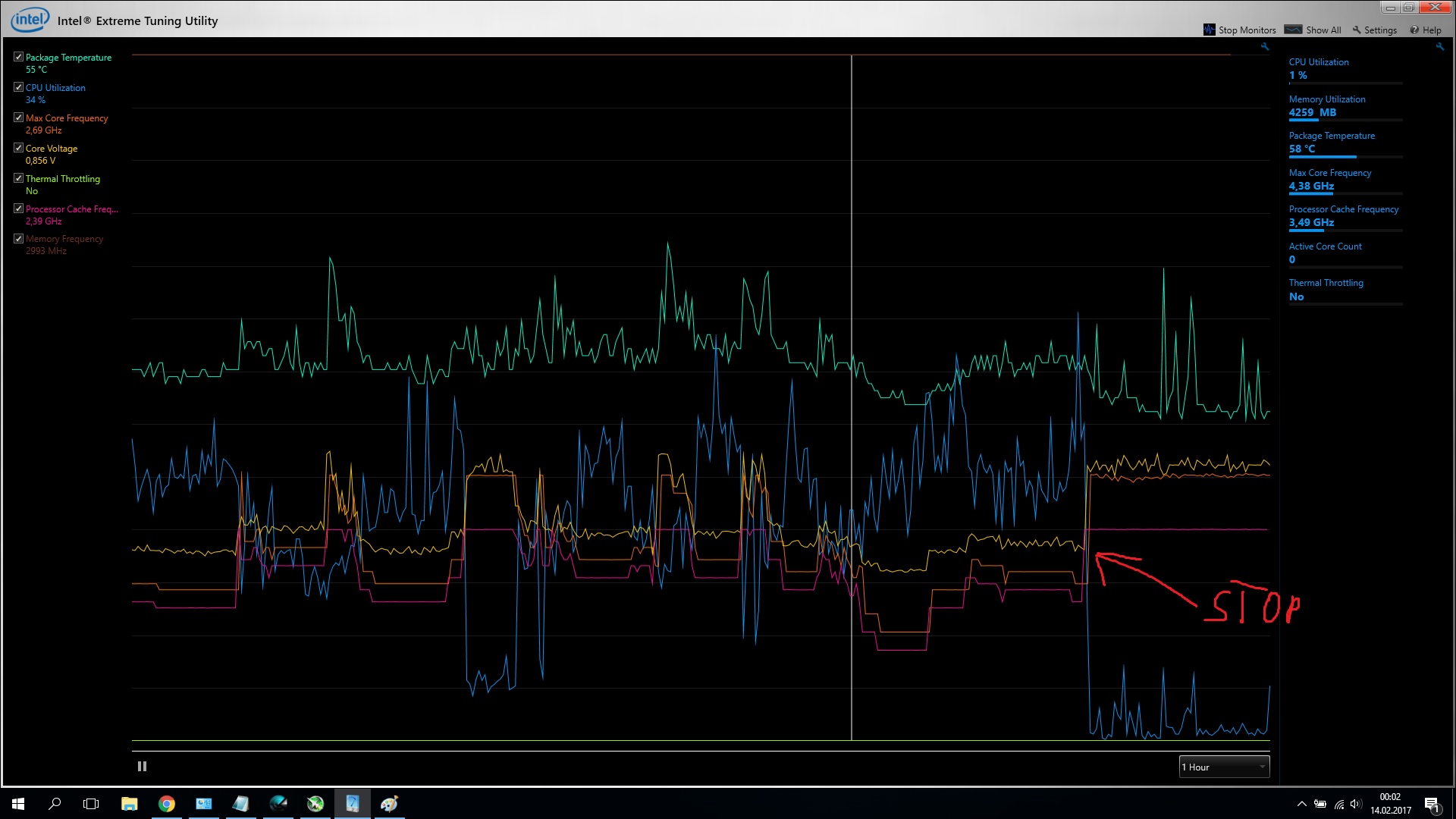The height and width of the screenshot is (819, 1456).
Task: Select Max Core Frequency monitor in right panel
Action: tap(1345, 180)
